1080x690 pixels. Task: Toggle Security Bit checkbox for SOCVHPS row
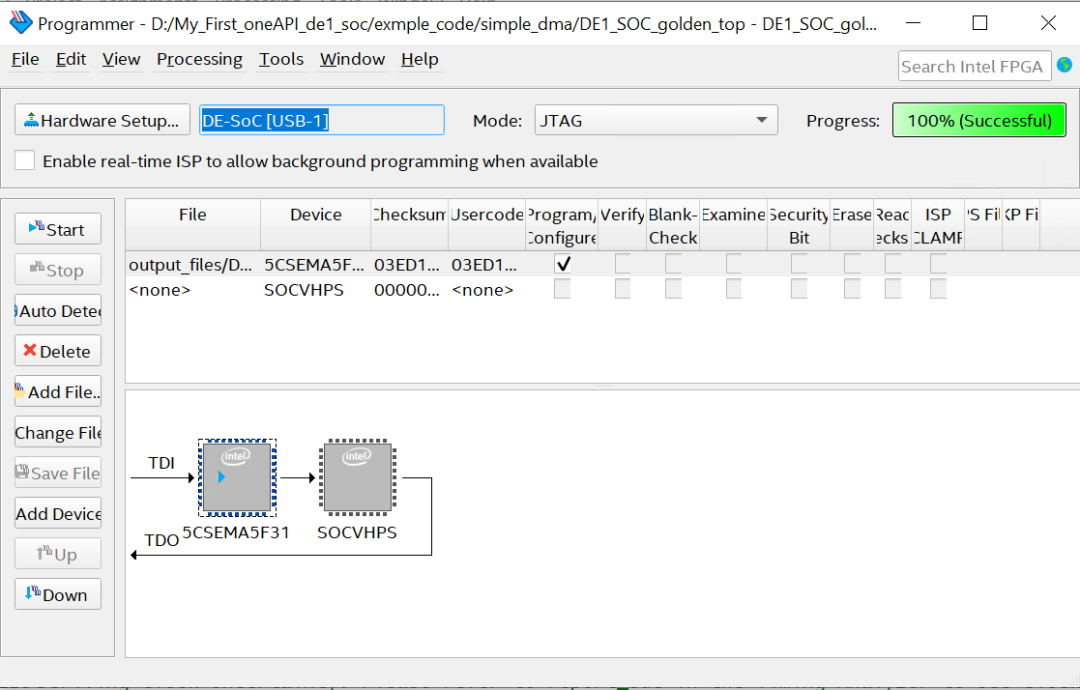799,289
